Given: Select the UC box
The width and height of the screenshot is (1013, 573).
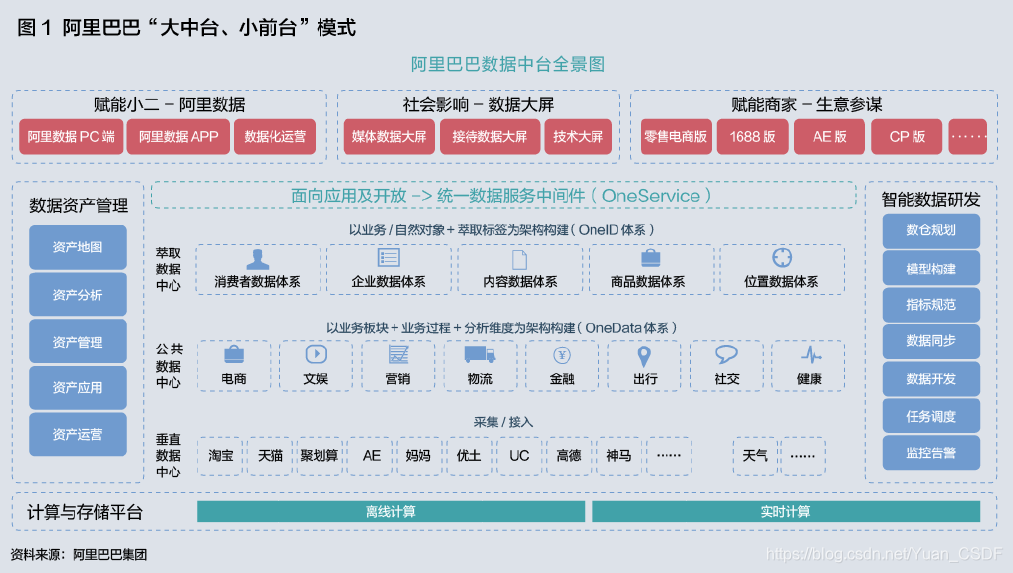Looking at the screenshot, I should pos(519,456).
